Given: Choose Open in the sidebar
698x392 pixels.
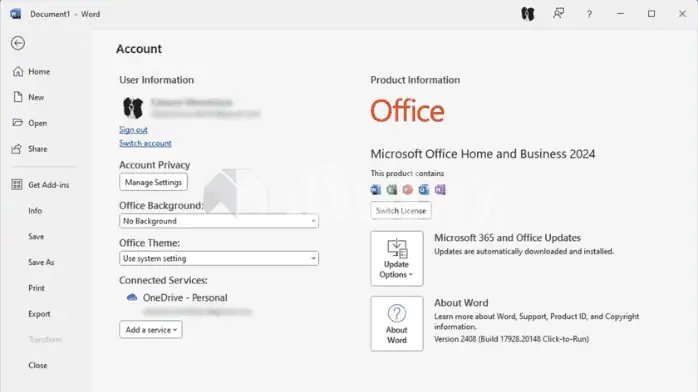Looking at the screenshot, I should [x=30, y=123].
